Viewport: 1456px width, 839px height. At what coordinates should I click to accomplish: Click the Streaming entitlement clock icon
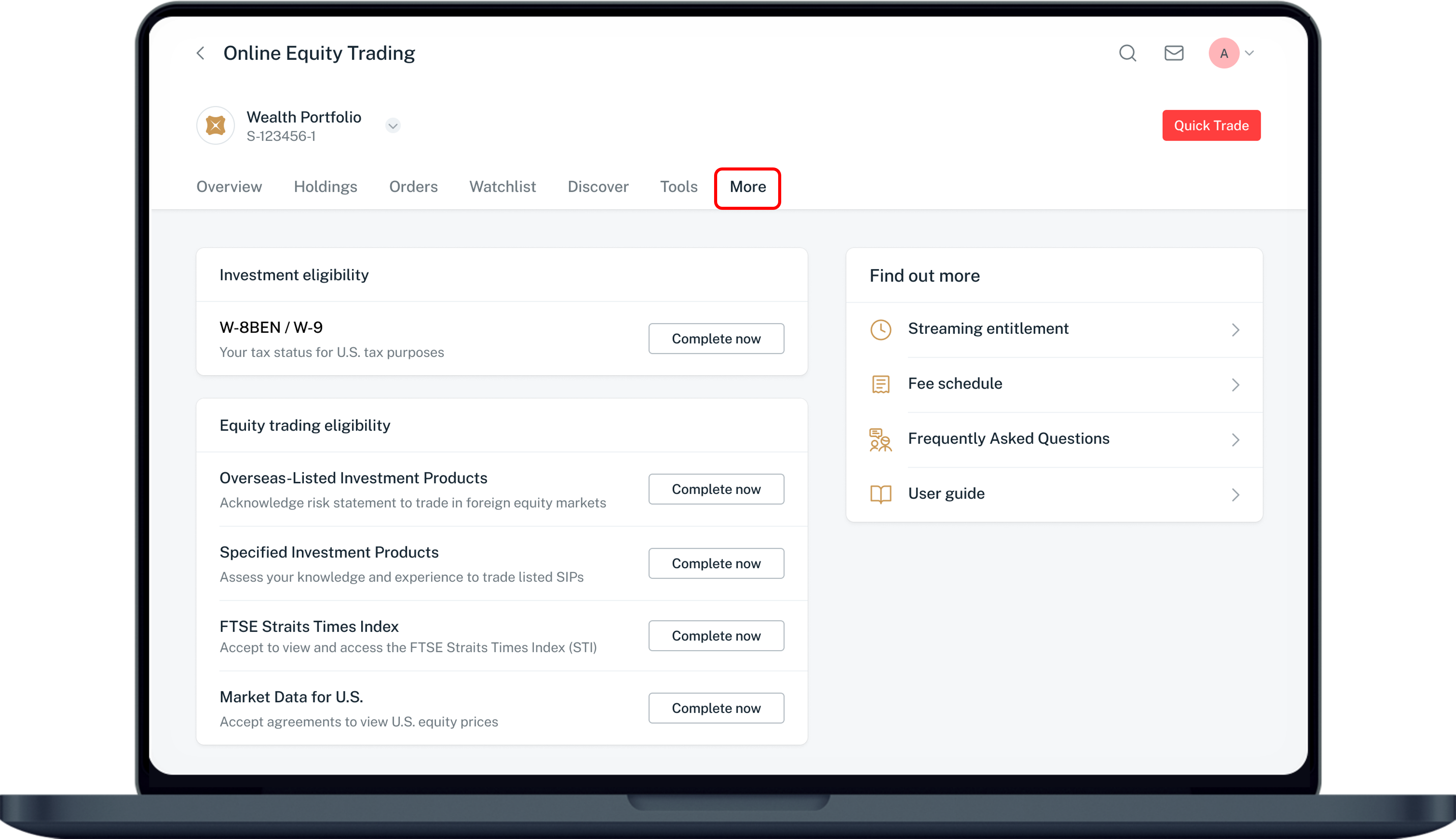(880, 329)
